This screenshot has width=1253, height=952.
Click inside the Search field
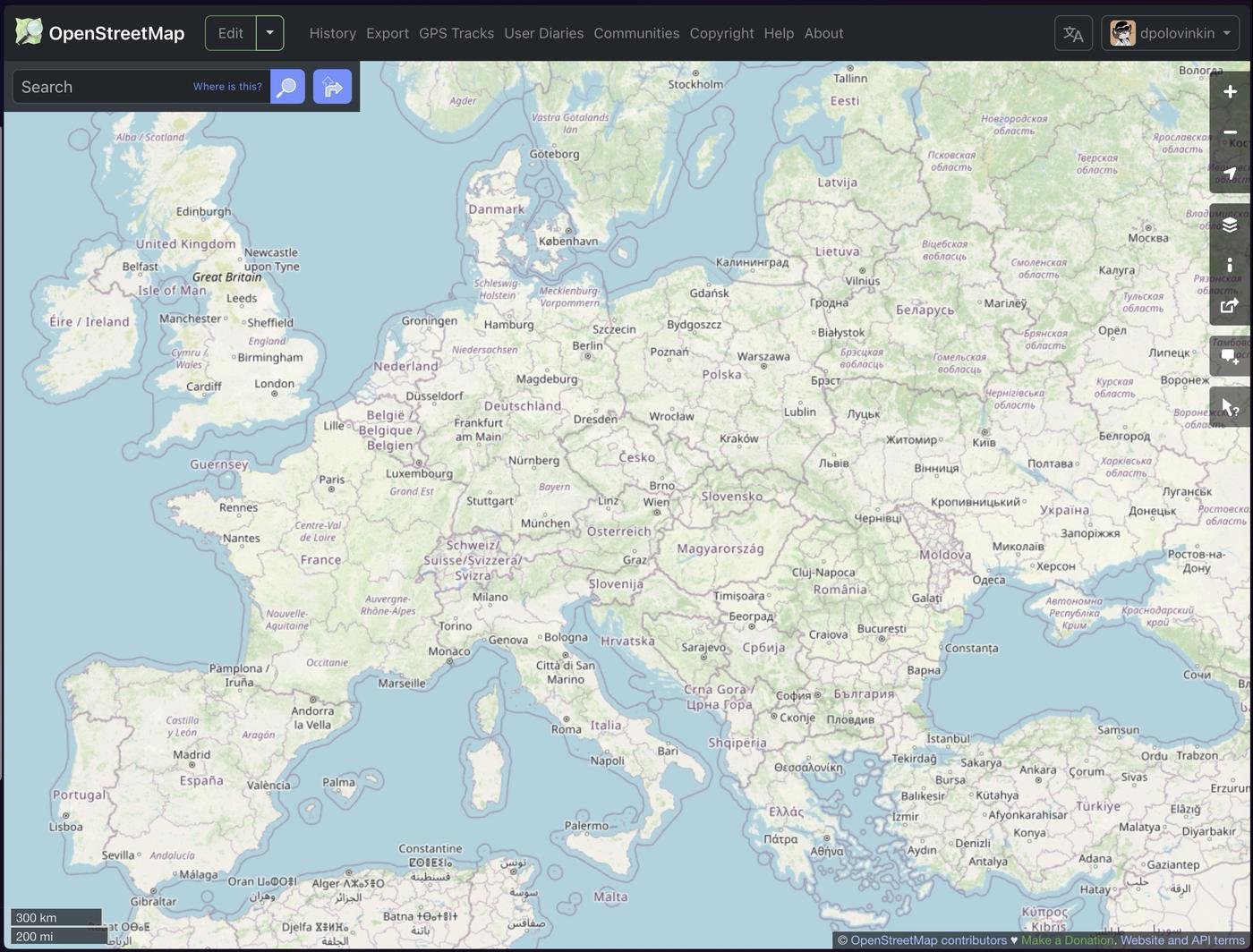tap(98, 86)
